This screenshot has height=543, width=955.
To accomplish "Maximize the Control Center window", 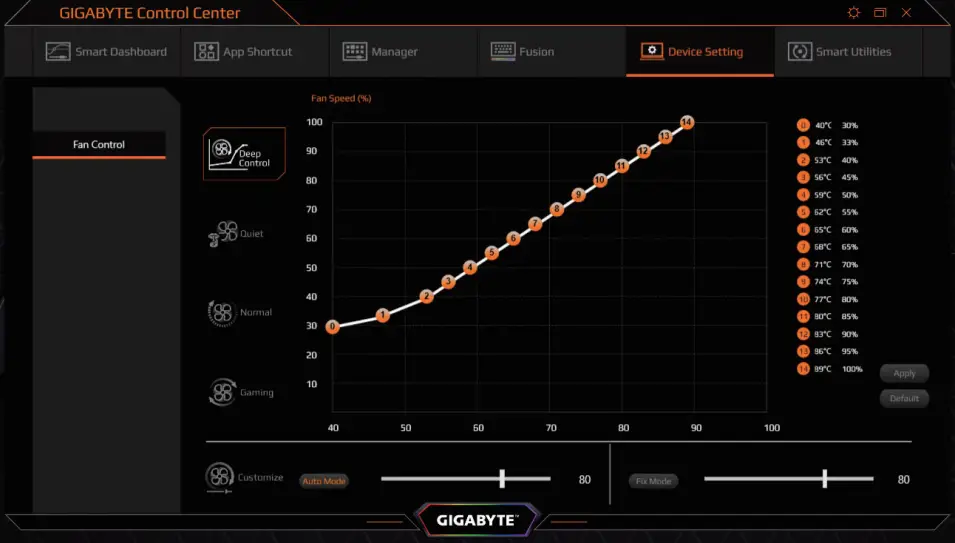I will (x=880, y=13).
